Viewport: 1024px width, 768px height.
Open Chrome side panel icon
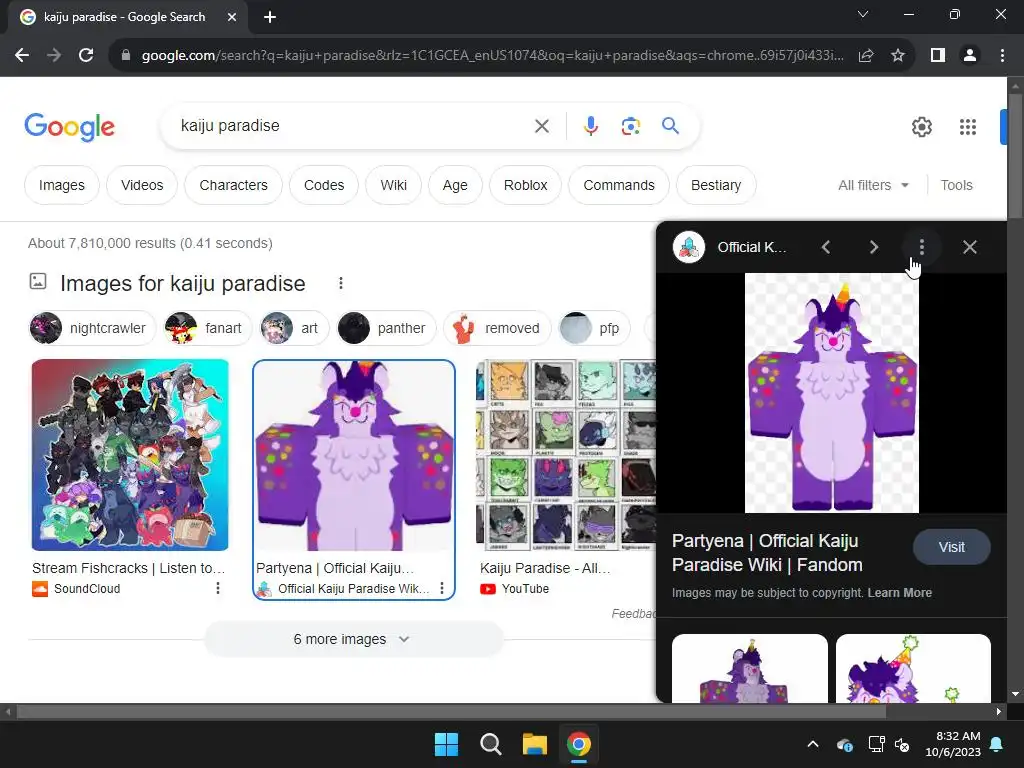click(938, 56)
